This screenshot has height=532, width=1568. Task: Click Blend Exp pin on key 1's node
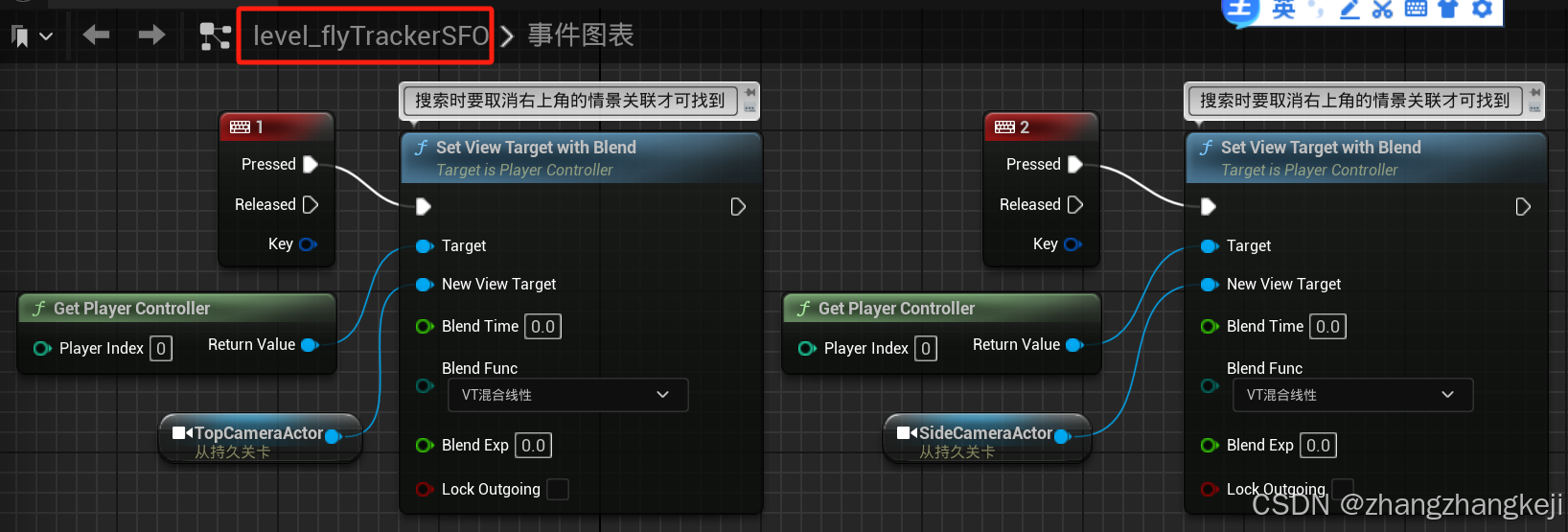pos(425,445)
